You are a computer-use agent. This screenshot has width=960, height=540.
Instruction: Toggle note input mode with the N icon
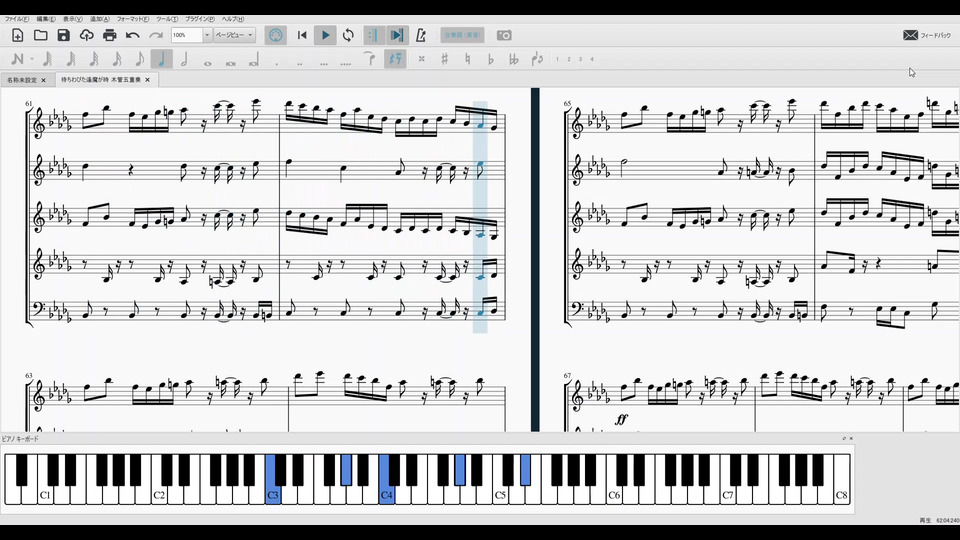pyautogui.click(x=17, y=59)
